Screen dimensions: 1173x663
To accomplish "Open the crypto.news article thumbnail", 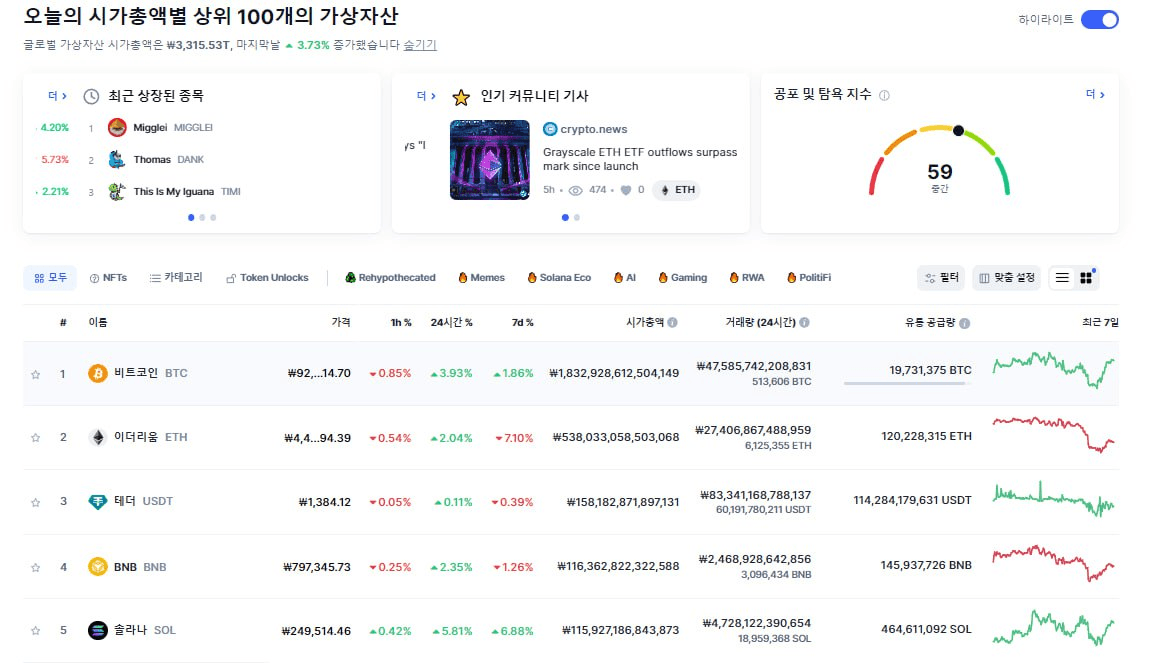I will point(489,160).
